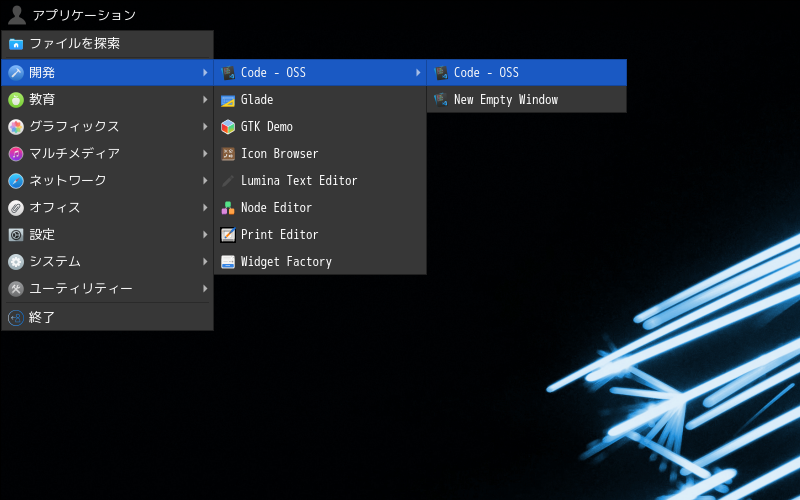Open the 設定 category
800x500 pixels.
[107, 235]
